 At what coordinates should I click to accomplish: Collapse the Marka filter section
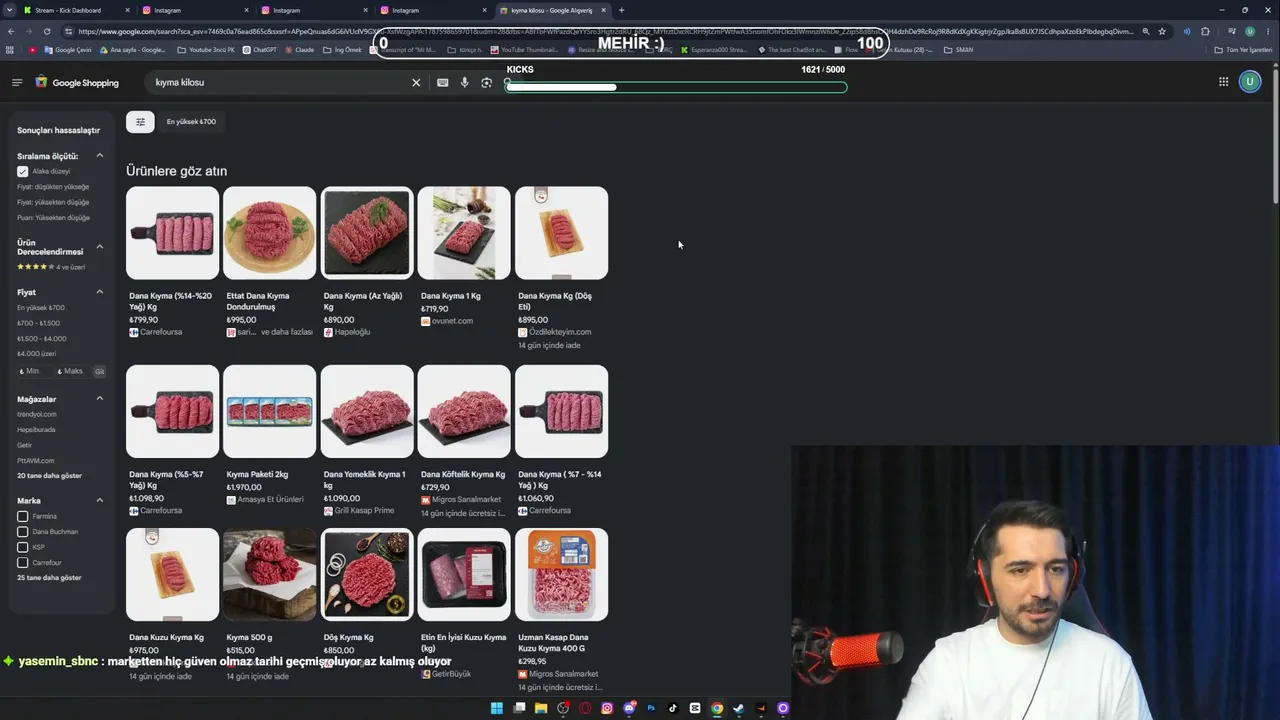(100, 500)
